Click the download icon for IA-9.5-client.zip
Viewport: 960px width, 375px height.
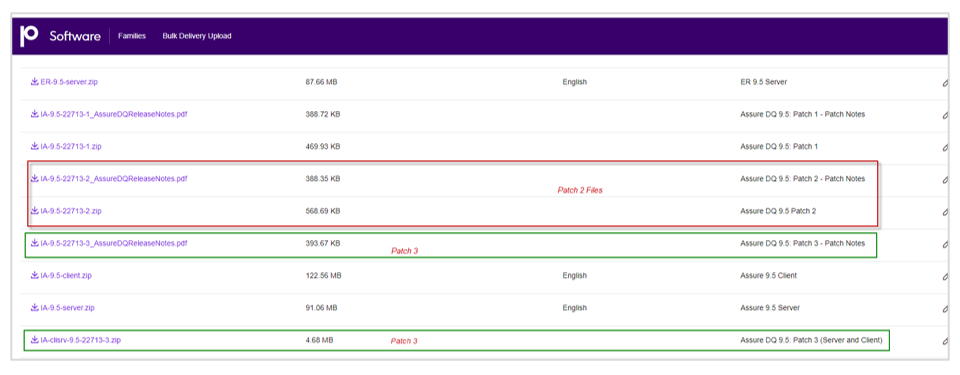[x=35, y=275]
